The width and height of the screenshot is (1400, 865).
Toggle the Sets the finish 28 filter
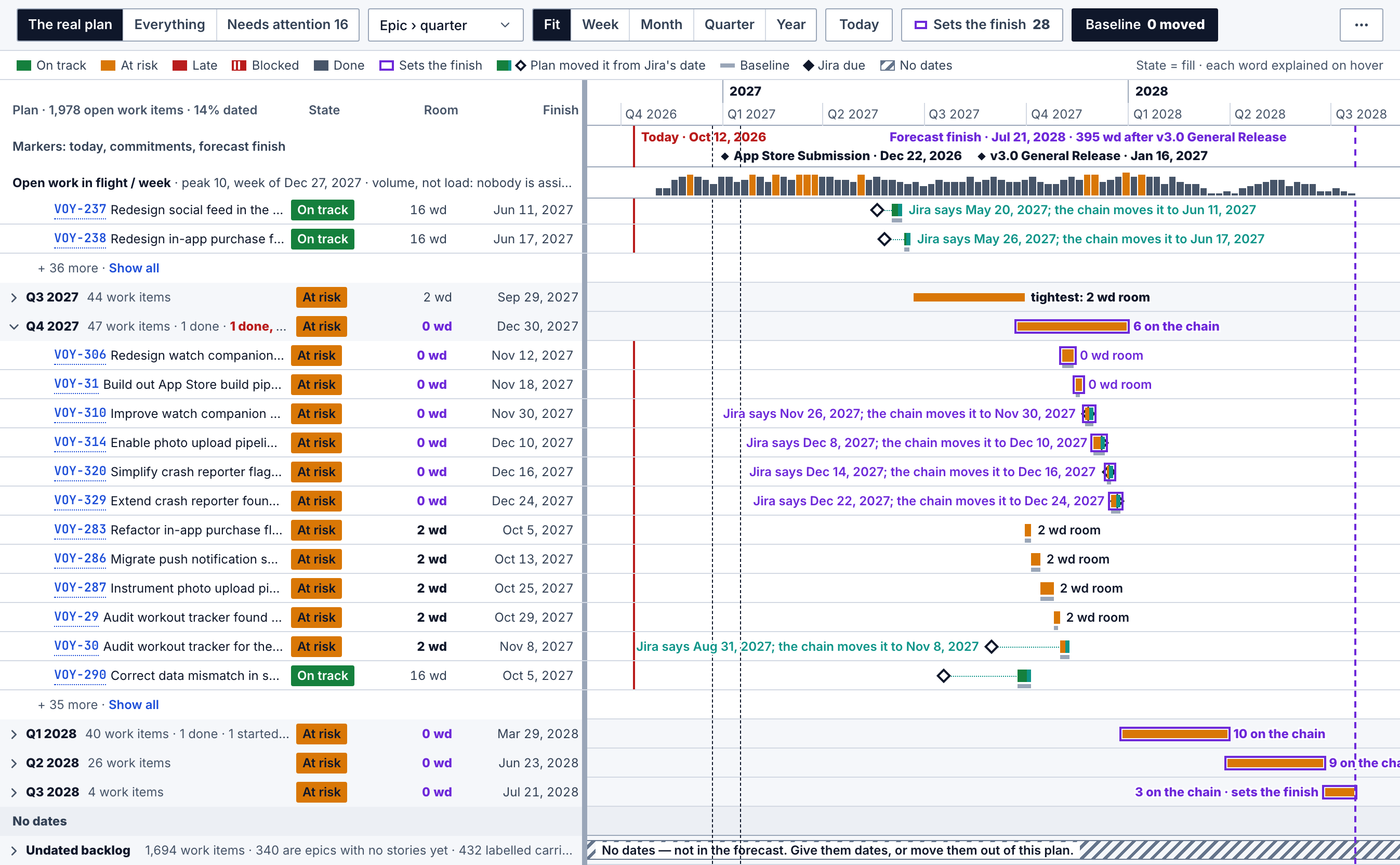(x=981, y=24)
